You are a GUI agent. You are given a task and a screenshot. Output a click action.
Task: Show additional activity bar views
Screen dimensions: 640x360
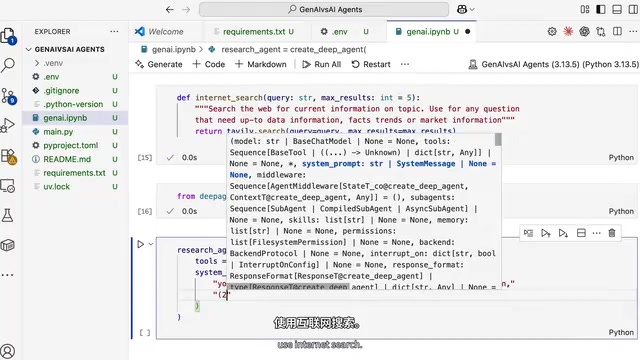point(7,275)
